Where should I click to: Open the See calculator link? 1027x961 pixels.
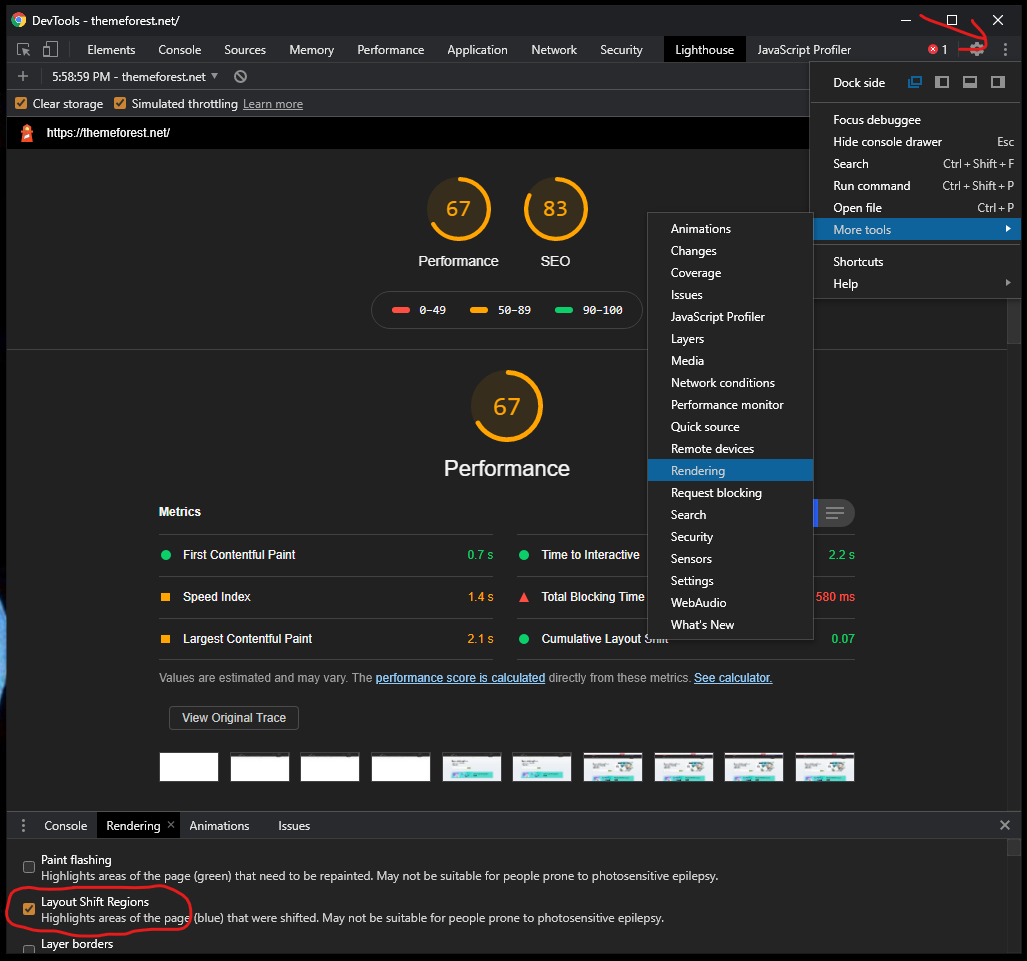click(731, 677)
